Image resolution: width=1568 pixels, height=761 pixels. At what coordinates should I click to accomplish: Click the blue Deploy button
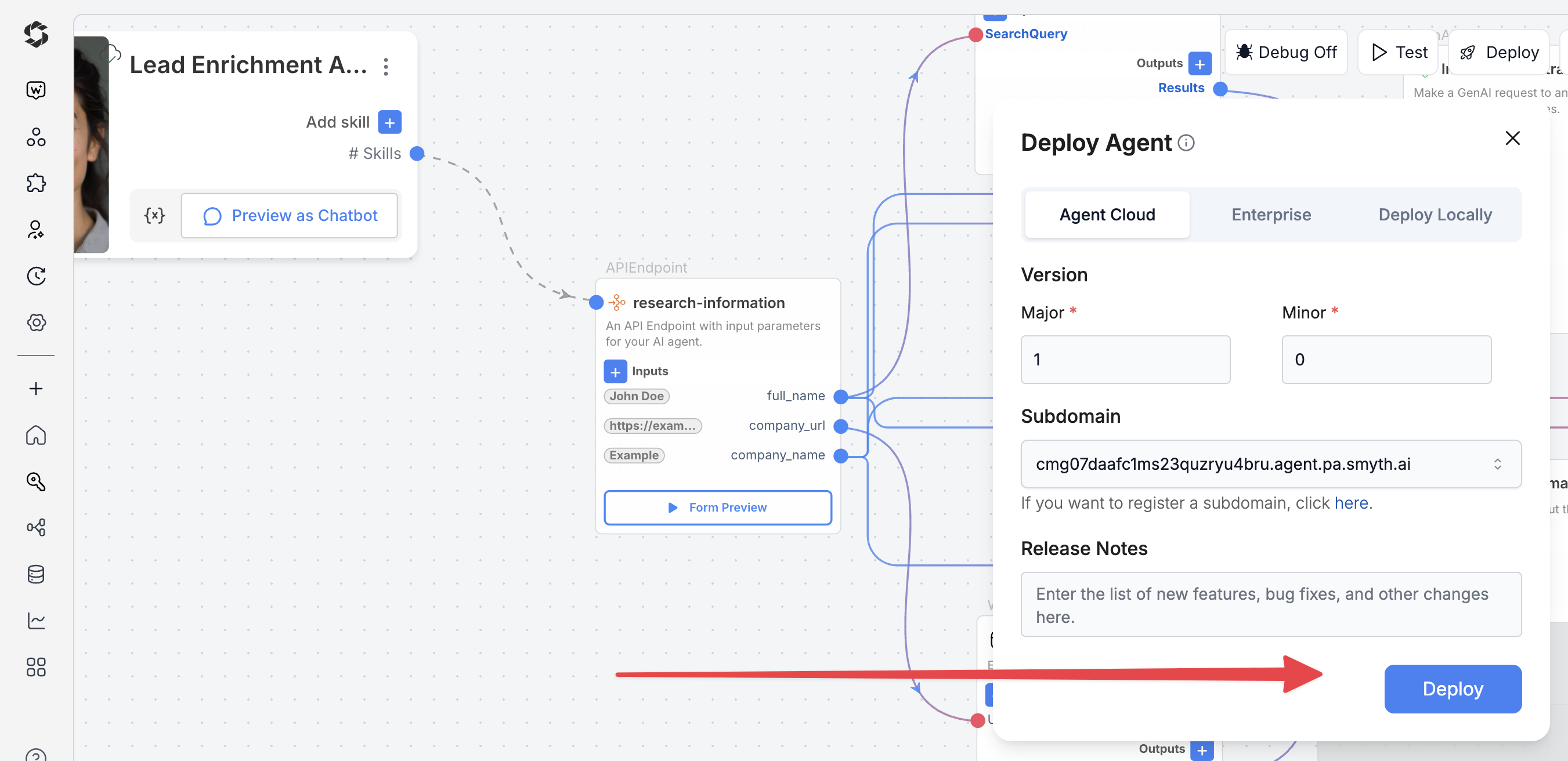point(1452,688)
